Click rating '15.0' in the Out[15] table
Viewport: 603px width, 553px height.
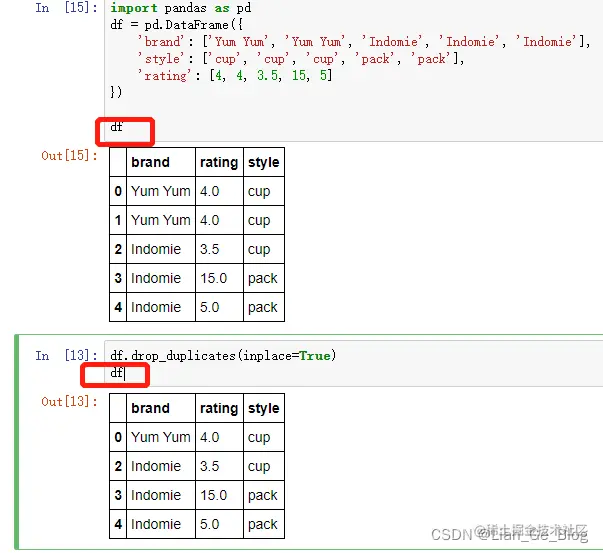pos(214,278)
